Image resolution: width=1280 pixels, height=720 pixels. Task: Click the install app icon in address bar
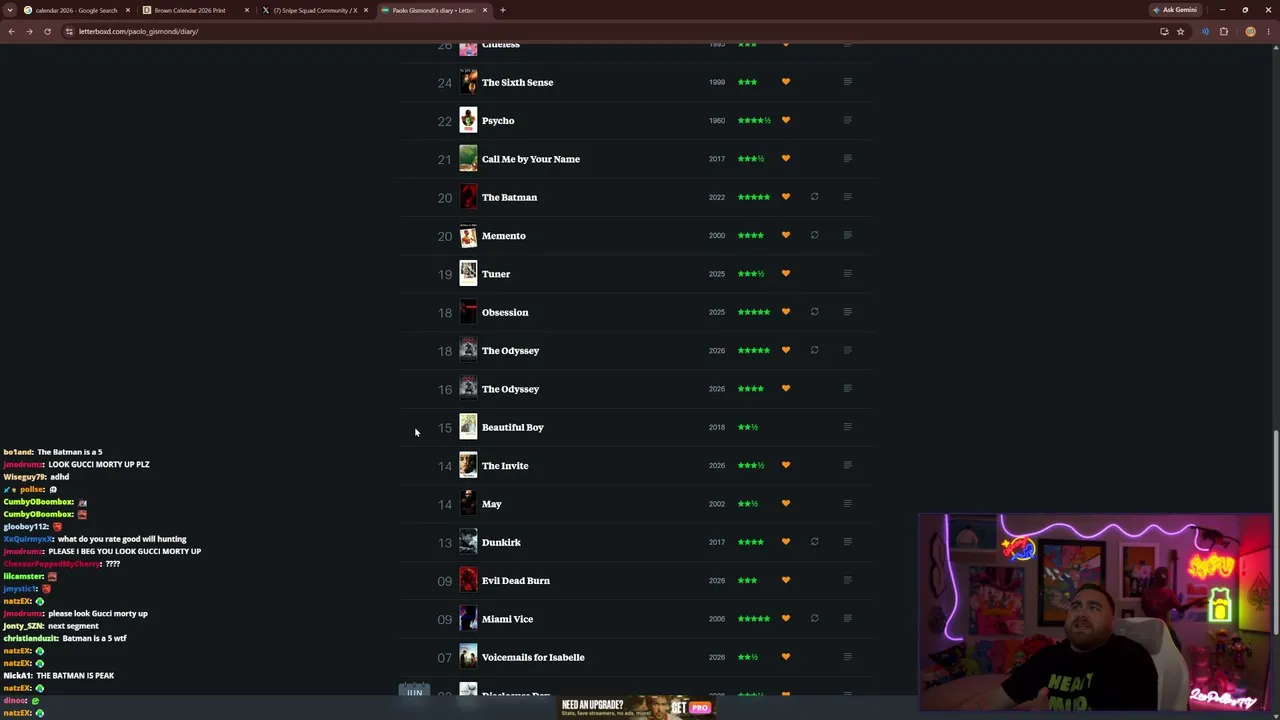click(1164, 31)
